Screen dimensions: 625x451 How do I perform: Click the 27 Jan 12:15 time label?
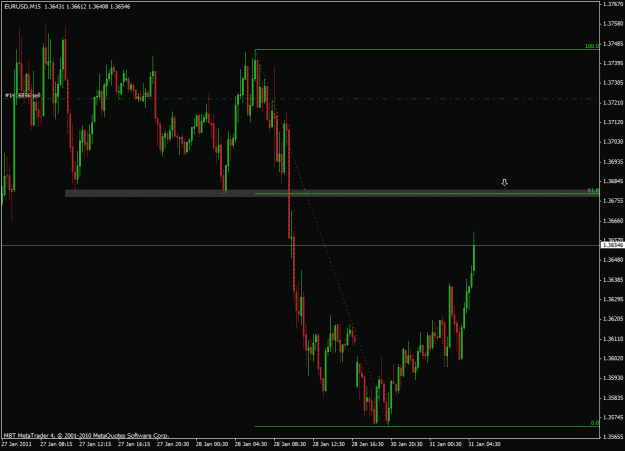coord(95,444)
